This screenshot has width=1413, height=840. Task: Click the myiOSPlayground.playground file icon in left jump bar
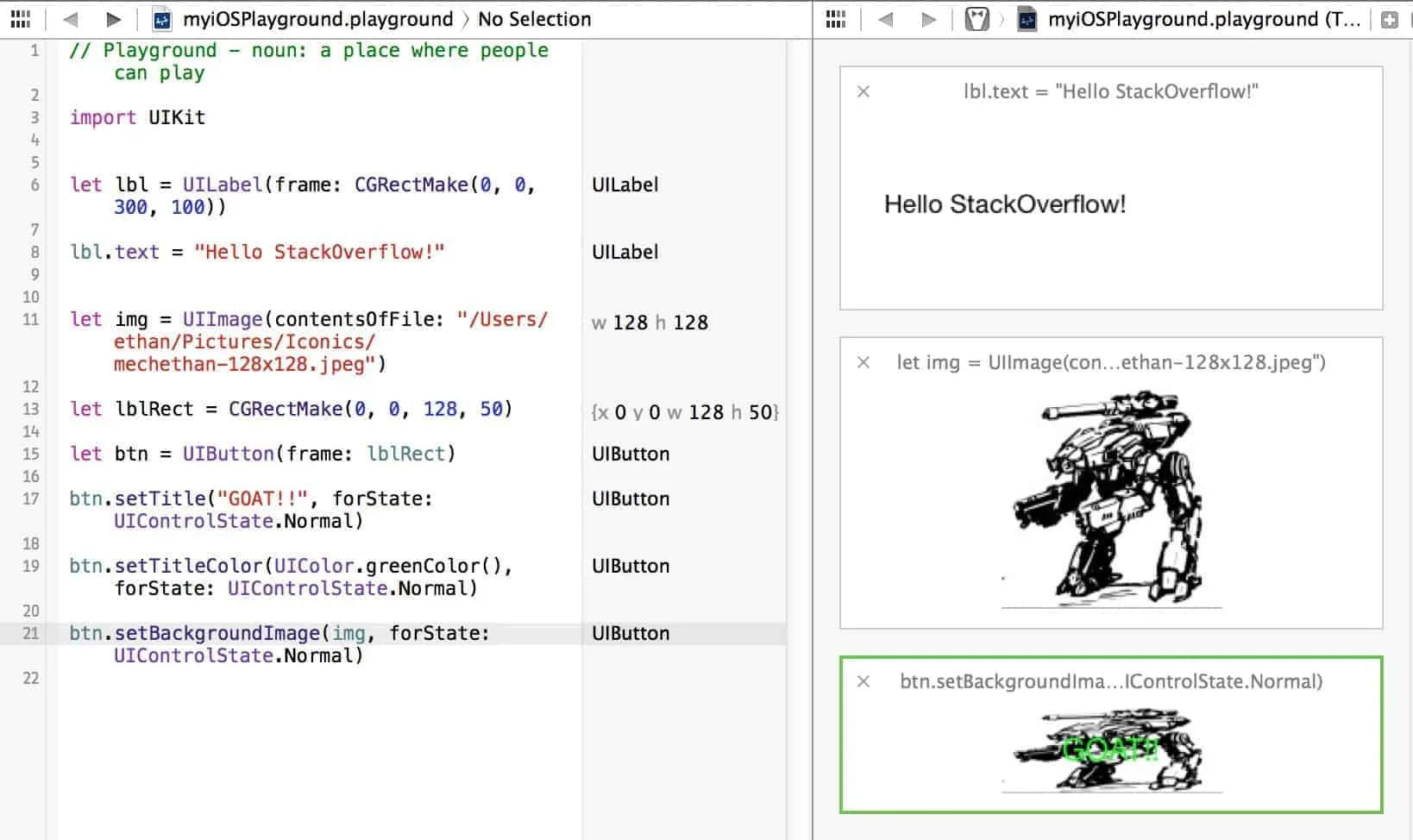coord(162,19)
